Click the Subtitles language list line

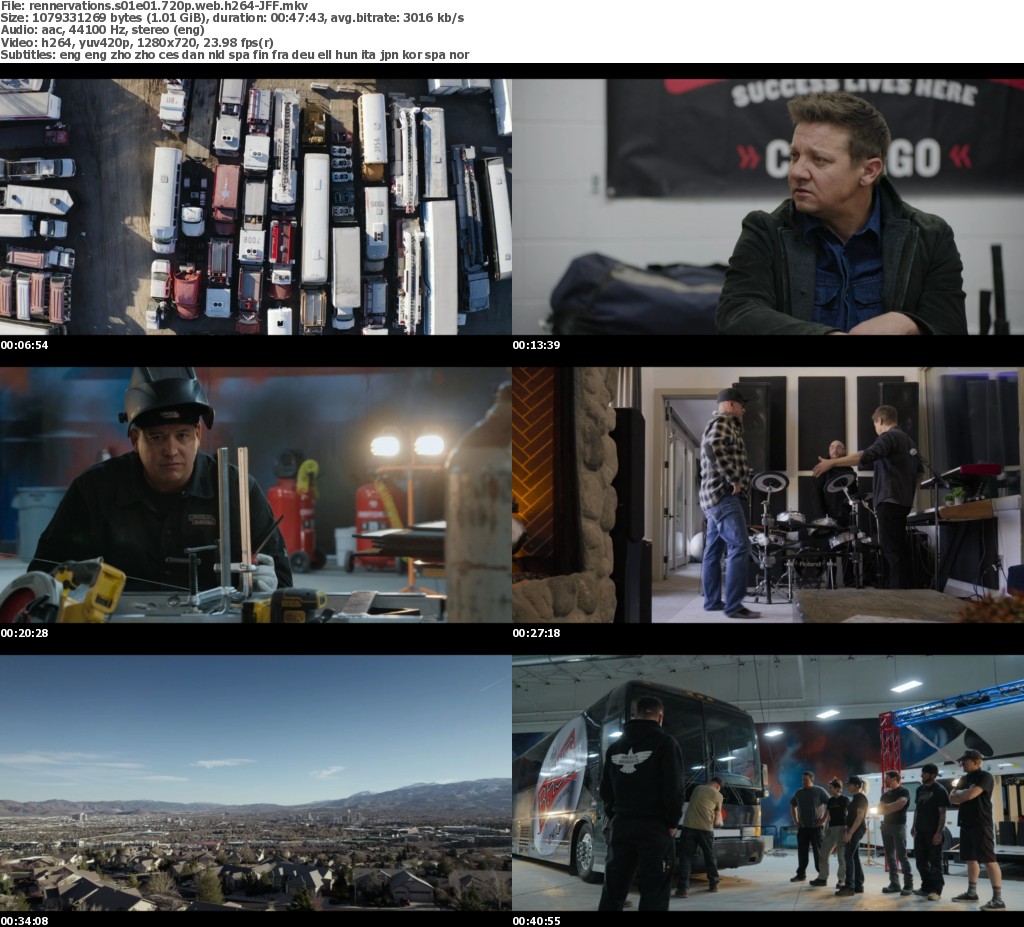pos(234,54)
